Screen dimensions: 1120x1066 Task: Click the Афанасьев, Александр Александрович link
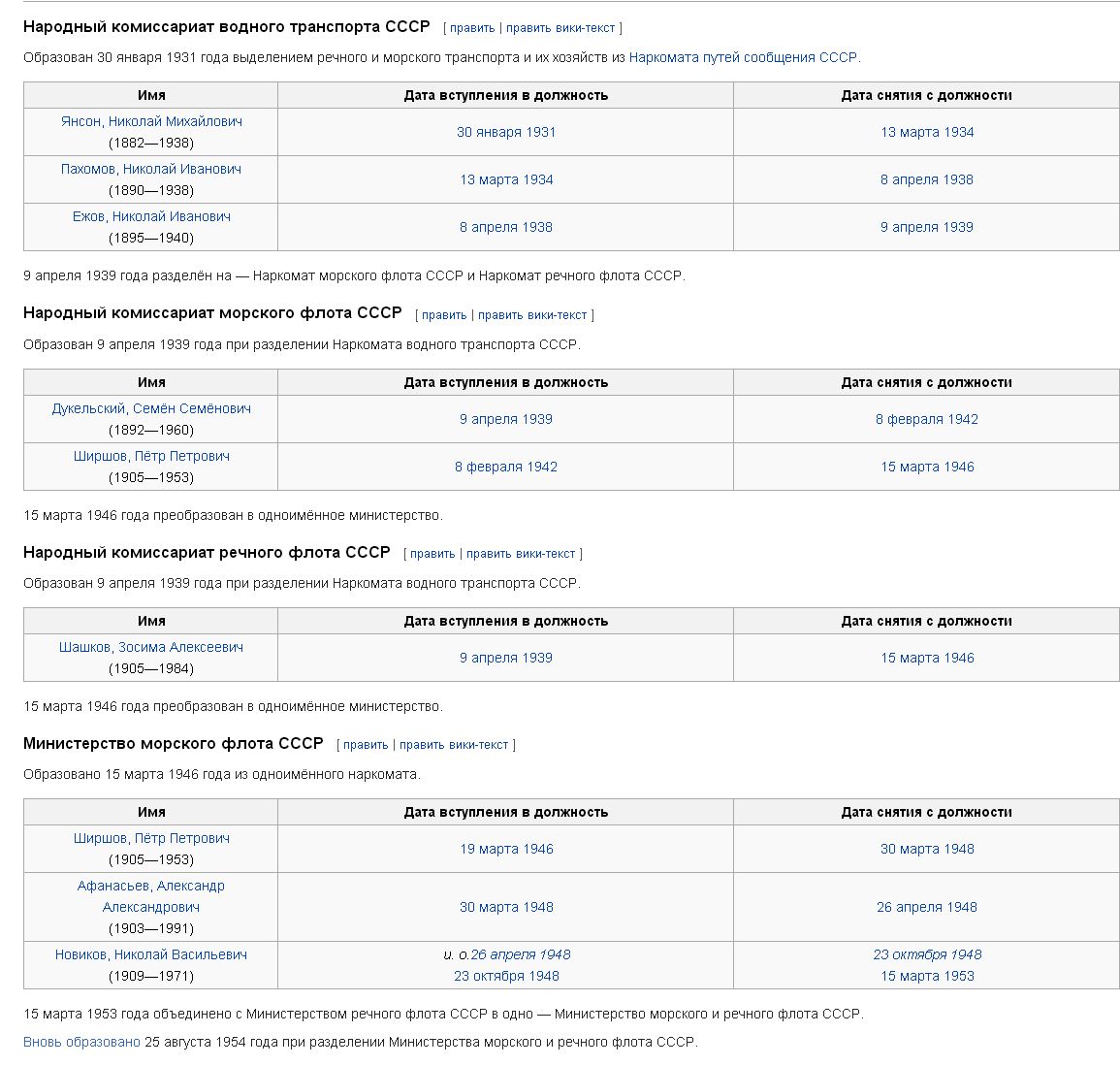click(151, 886)
